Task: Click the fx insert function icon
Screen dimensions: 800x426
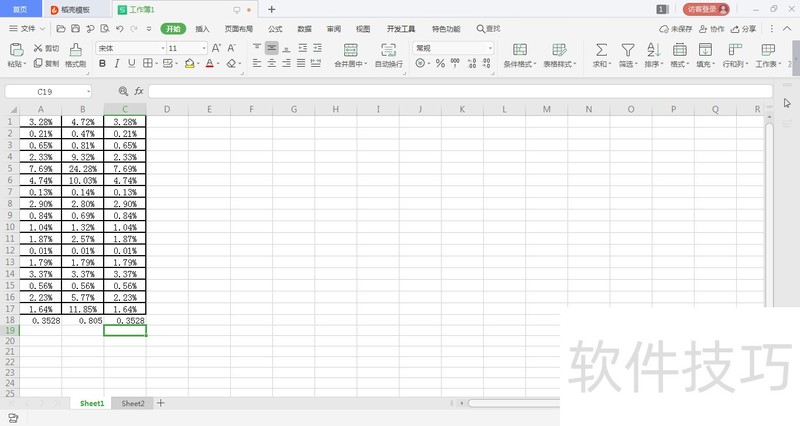Action: (139, 91)
